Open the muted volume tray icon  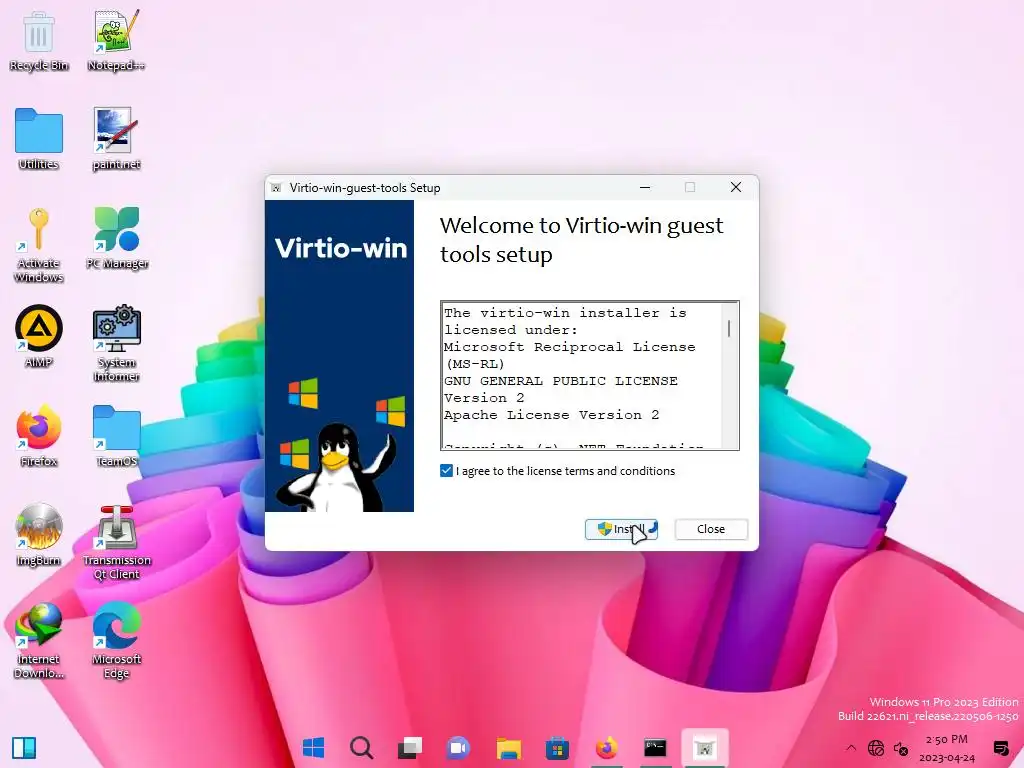pos(901,748)
